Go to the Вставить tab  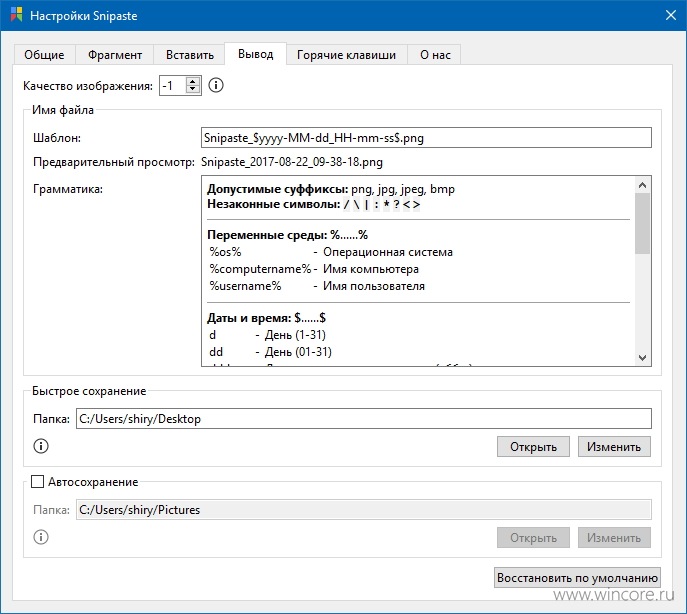[190, 55]
